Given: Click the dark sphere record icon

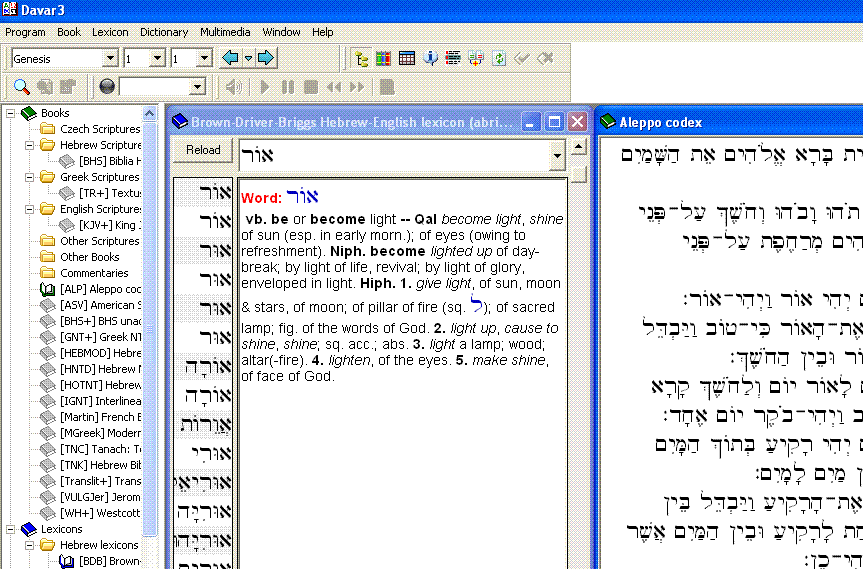Looking at the screenshot, I should [107, 86].
